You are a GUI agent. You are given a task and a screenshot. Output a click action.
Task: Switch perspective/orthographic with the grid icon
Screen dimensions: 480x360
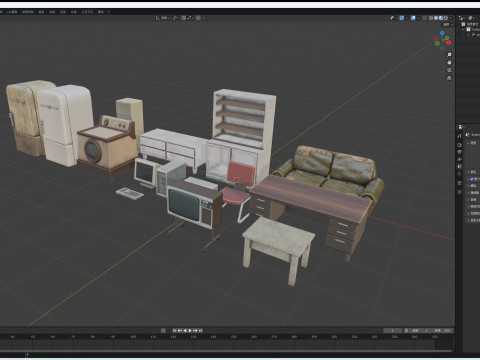point(449,78)
